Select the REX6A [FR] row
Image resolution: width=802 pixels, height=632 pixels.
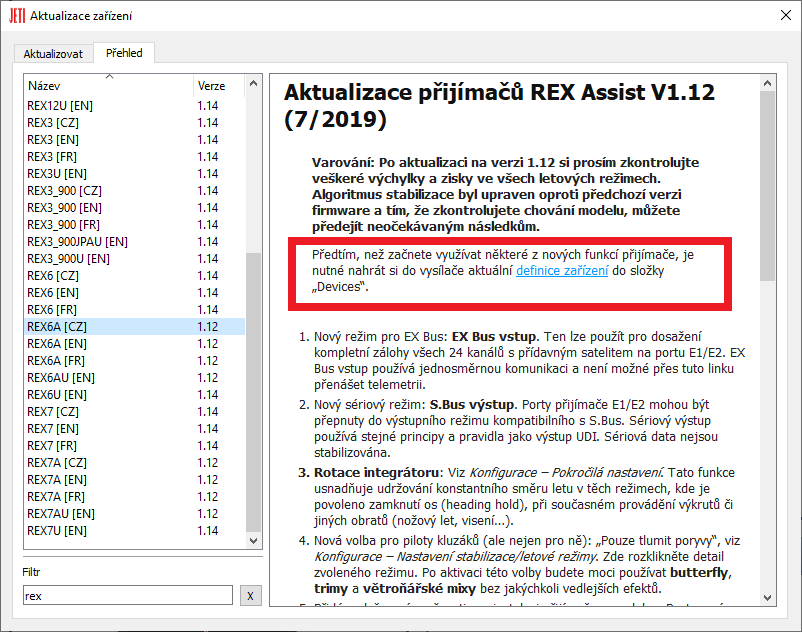coord(135,360)
